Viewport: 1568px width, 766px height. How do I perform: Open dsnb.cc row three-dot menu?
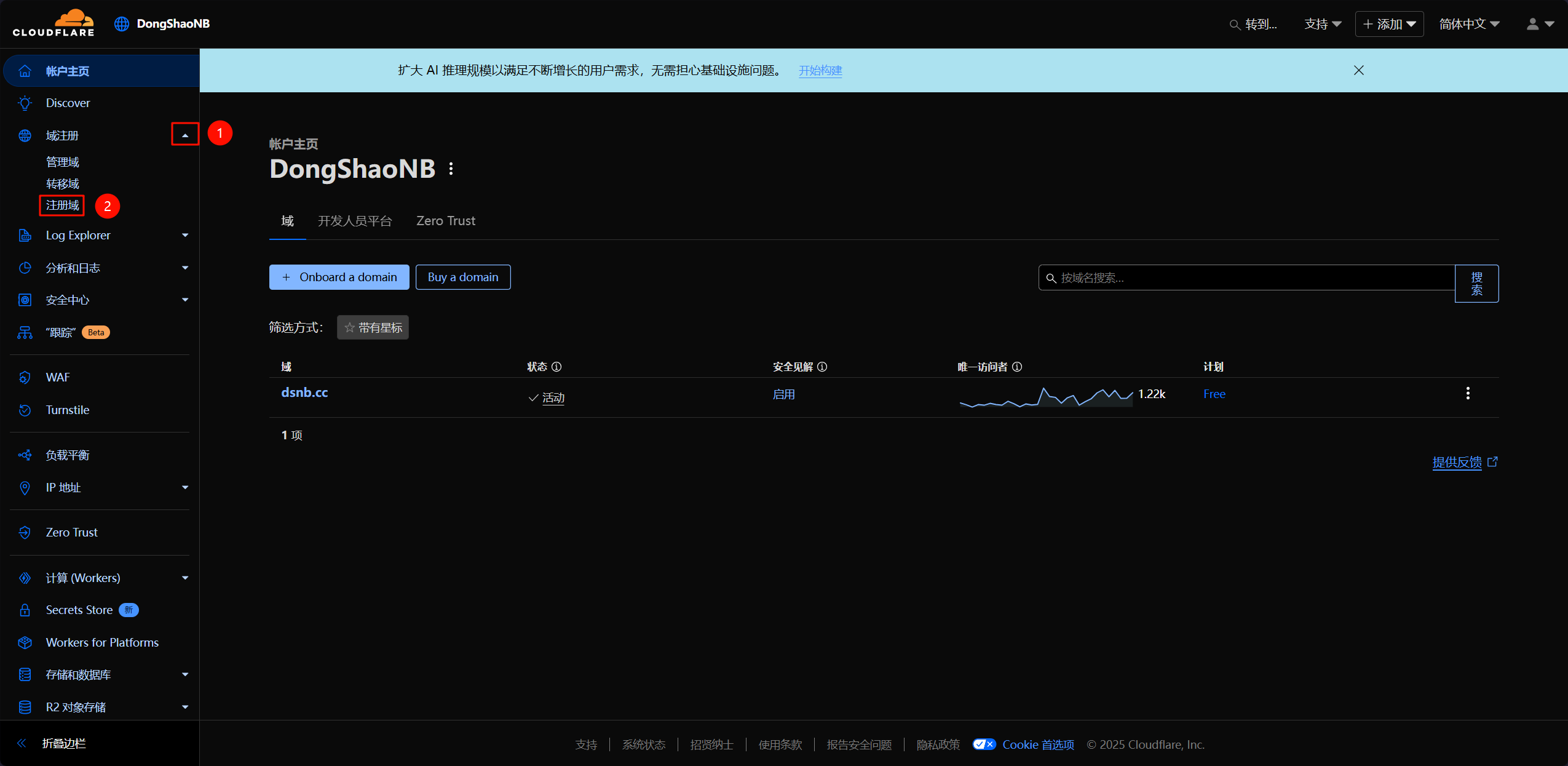tap(1468, 393)
